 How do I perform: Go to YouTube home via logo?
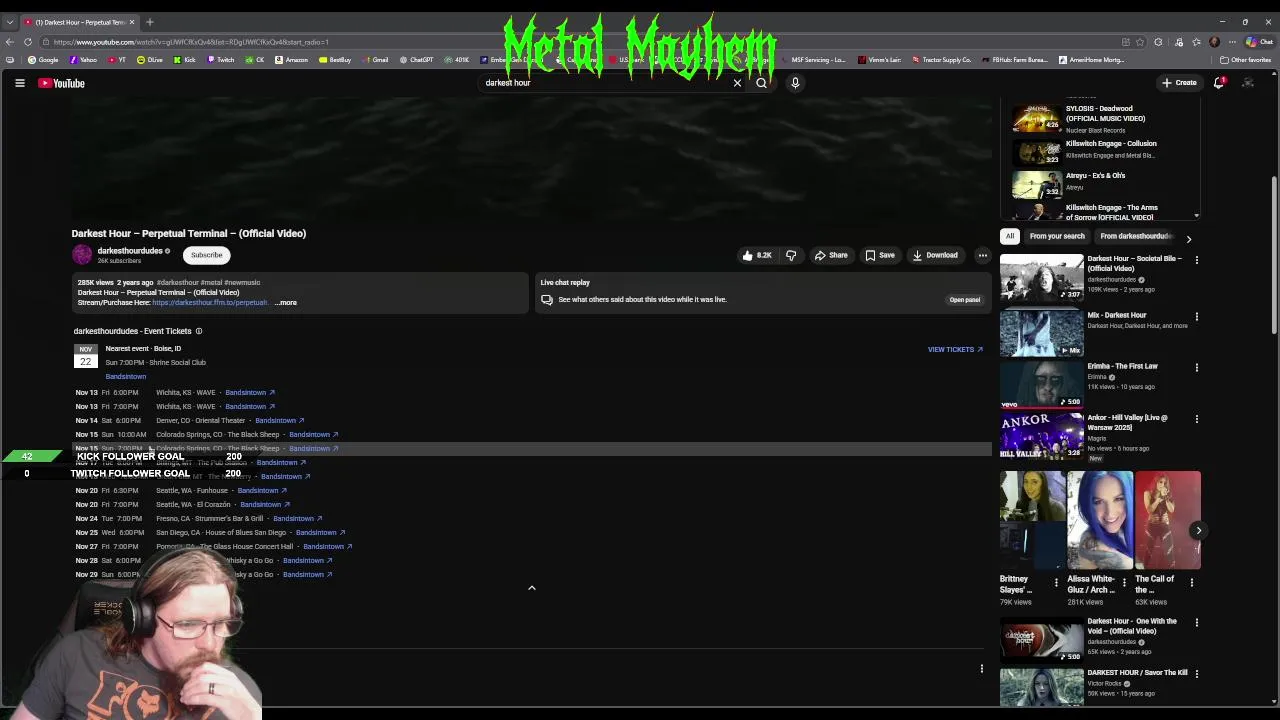coord(62,83)
